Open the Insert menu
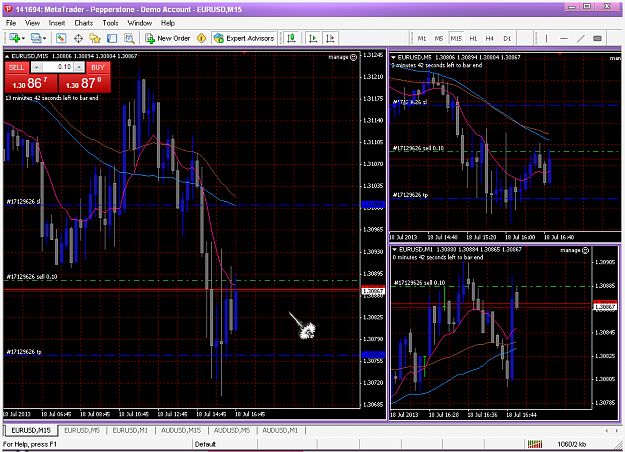Viewport: 625px width, 452px height. coord(57,23)
